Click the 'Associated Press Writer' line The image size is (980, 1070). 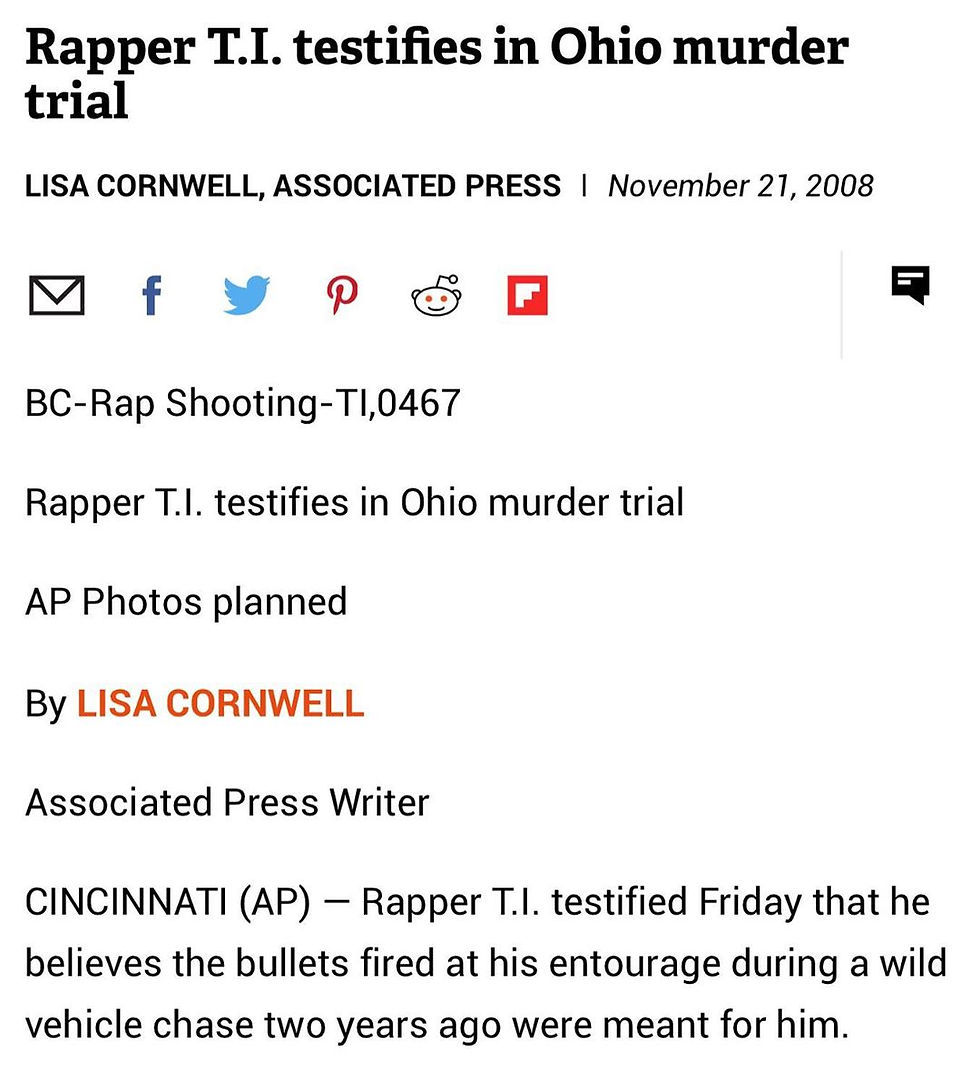227,802
